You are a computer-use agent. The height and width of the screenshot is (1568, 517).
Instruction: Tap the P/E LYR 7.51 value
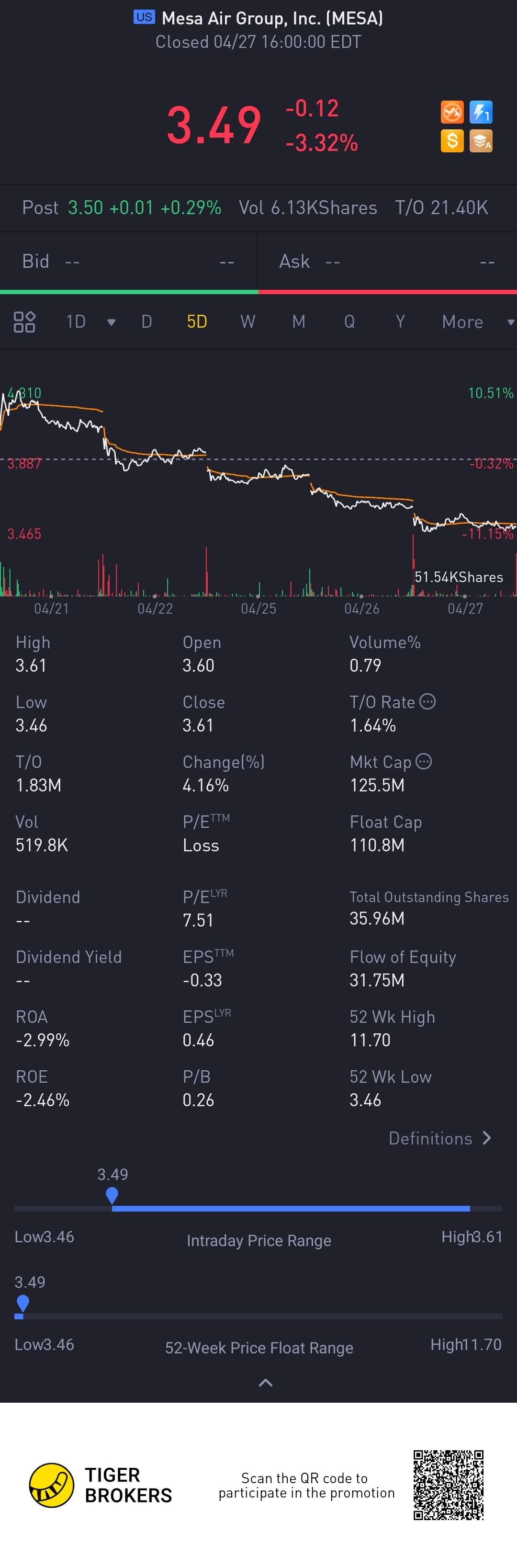click(x=198, y=920)
